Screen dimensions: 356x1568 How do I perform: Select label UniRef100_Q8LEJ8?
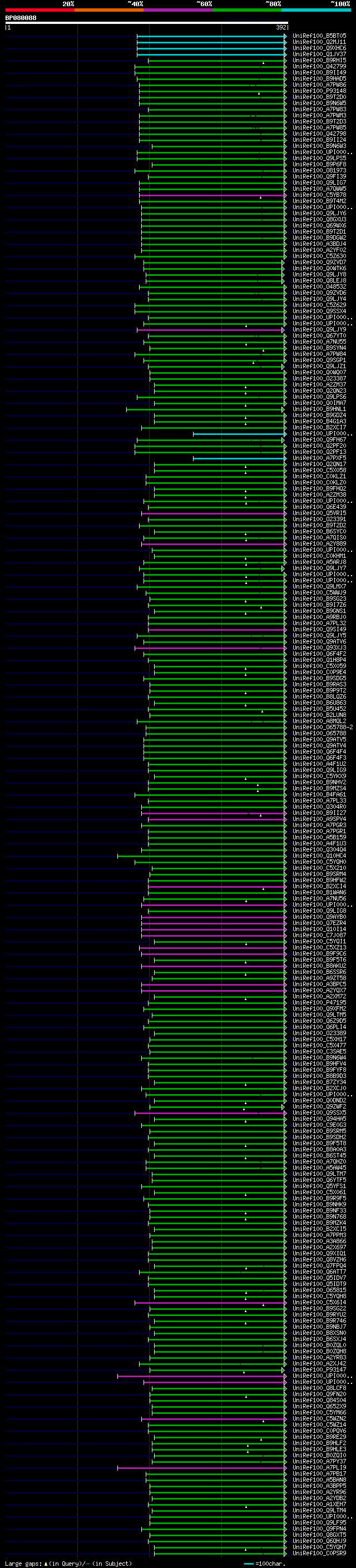pyautogui.click(x=319, y=280)
